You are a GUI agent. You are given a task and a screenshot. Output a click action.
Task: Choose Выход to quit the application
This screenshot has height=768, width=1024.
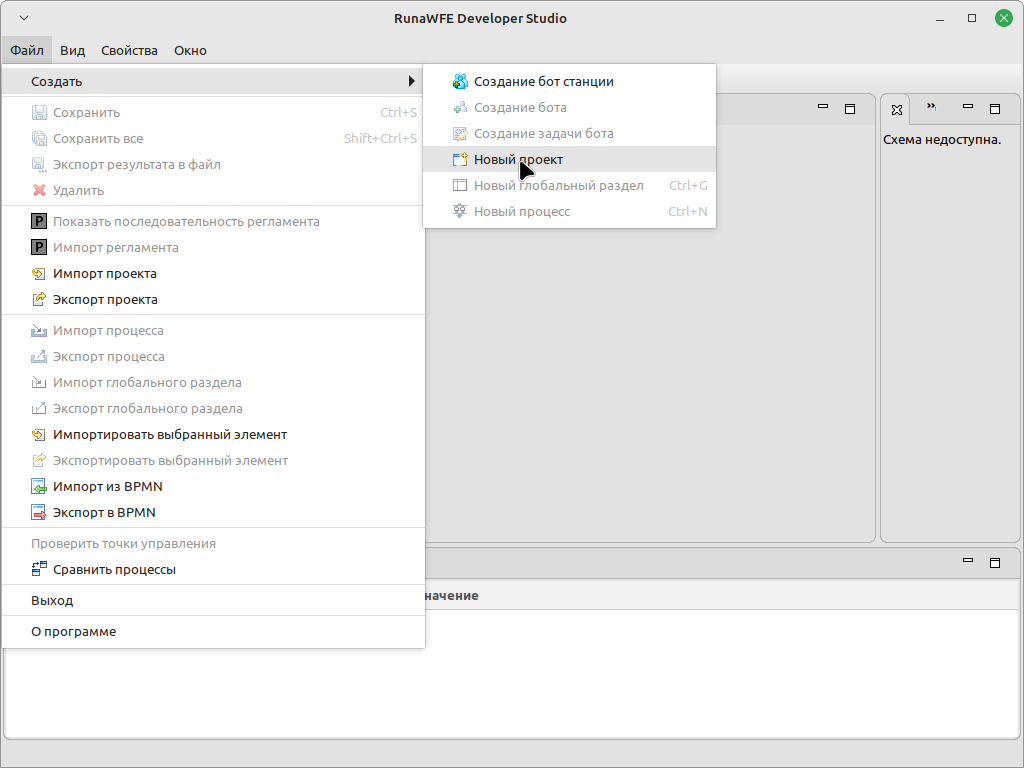coord(214,601)
